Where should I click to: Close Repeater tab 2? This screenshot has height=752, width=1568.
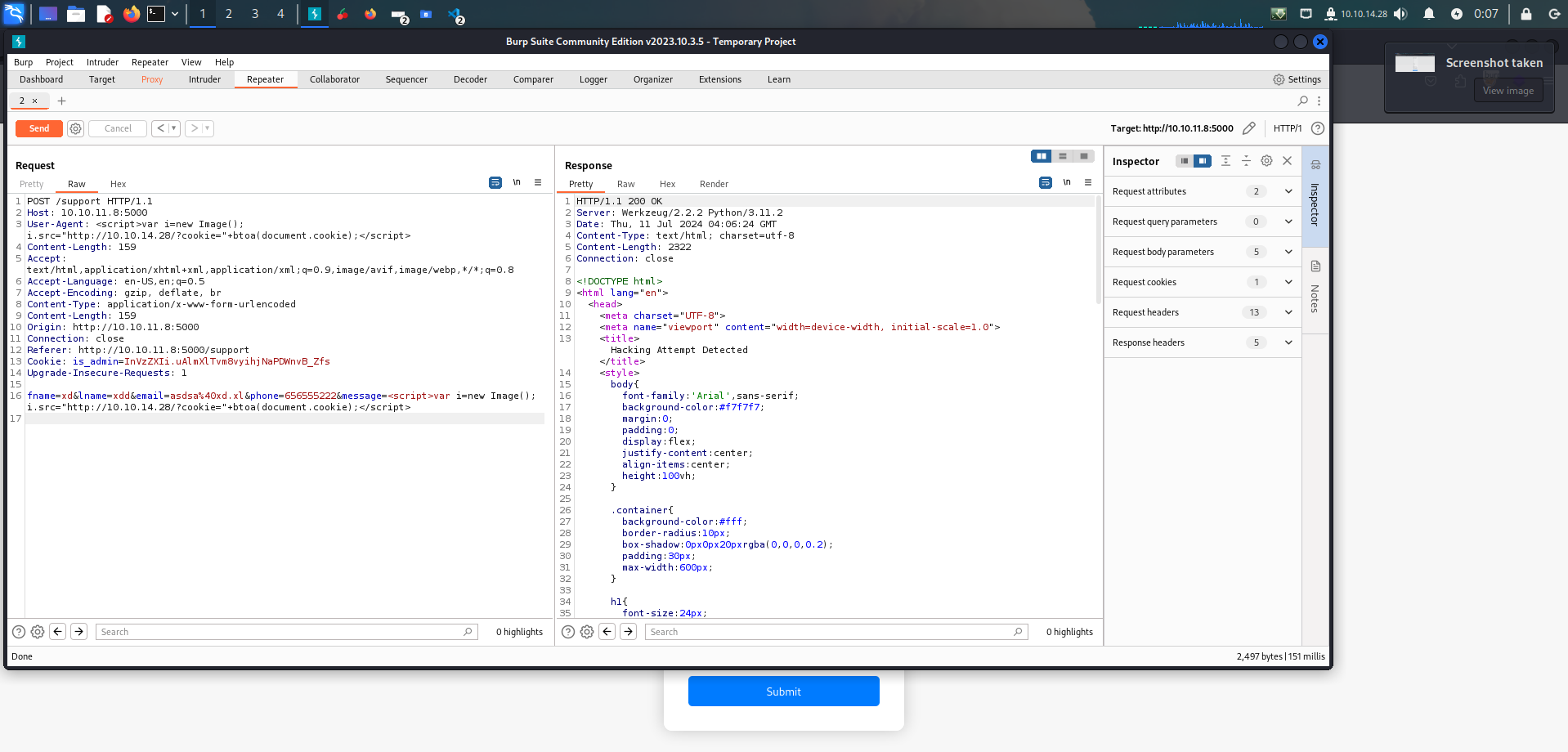pos(34,101)
